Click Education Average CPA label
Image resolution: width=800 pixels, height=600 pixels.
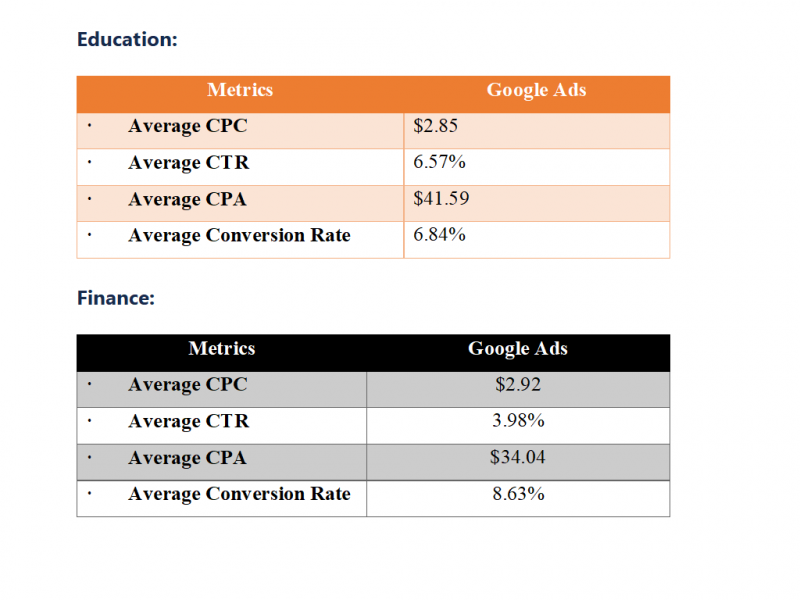[x=188, y=199]
